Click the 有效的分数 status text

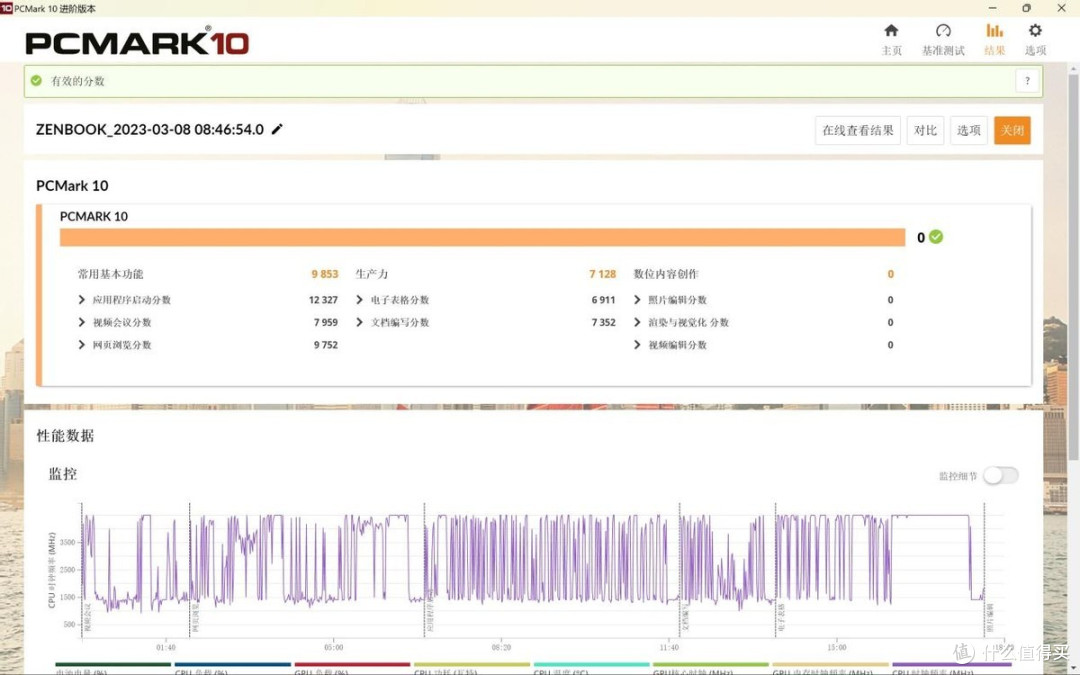[x=78, y=81]
